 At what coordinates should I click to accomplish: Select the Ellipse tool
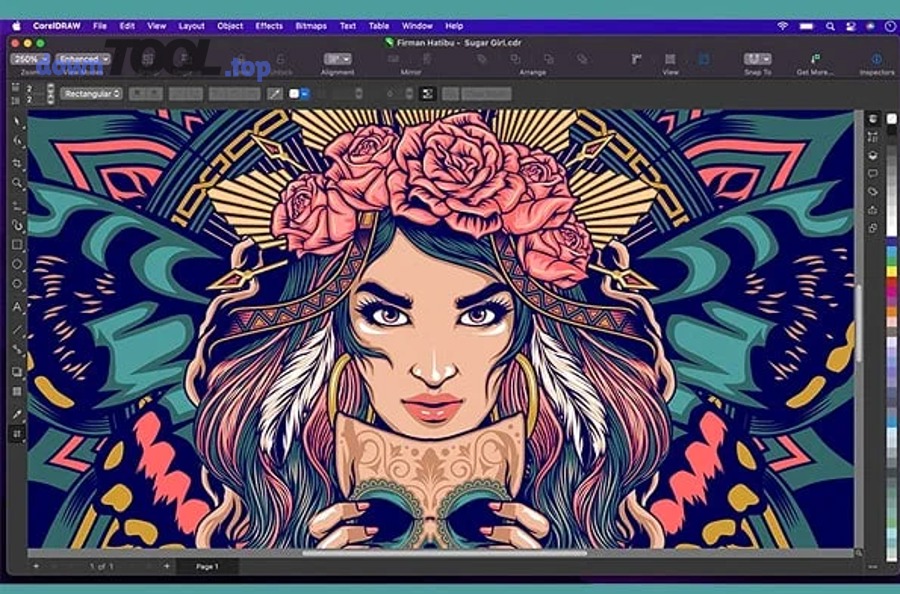point(17,264)
